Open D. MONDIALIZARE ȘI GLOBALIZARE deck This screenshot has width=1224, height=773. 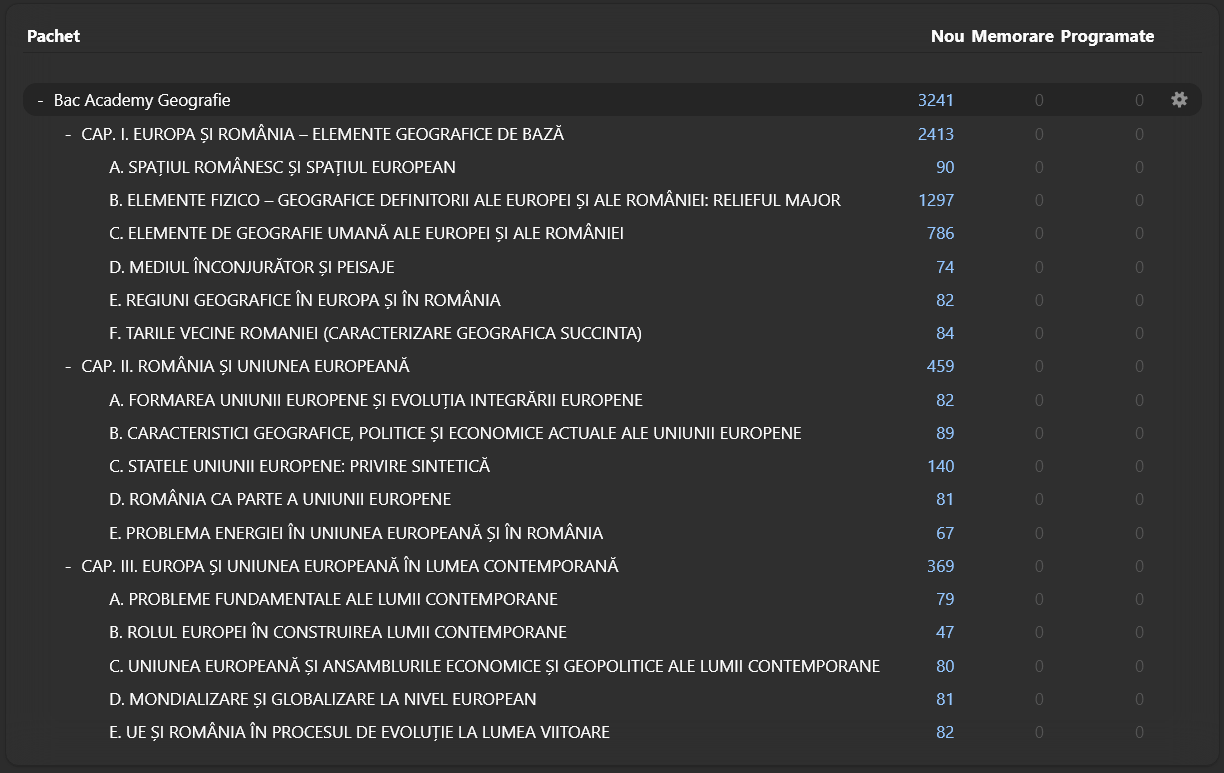tap(322, 699)
